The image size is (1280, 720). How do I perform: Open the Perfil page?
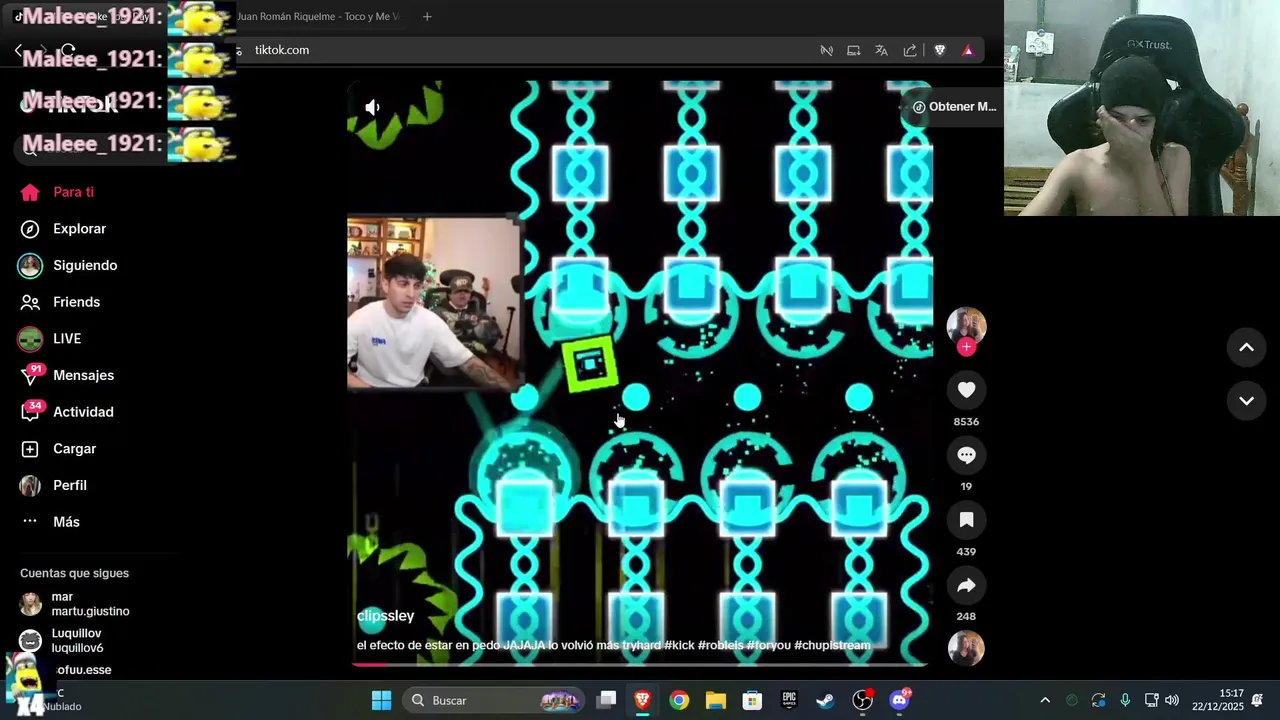point(70,485)
